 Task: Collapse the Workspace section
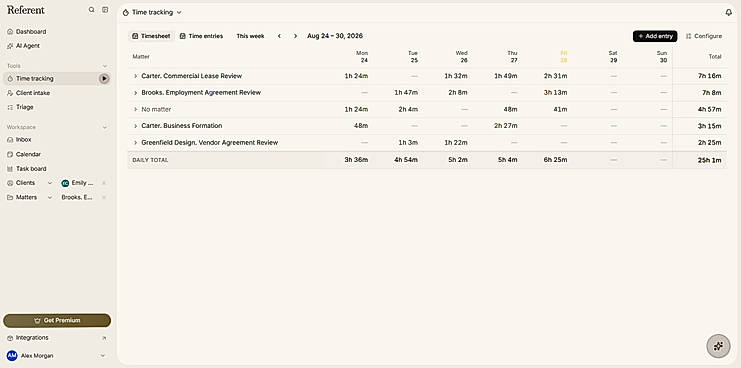click(104, 128)
